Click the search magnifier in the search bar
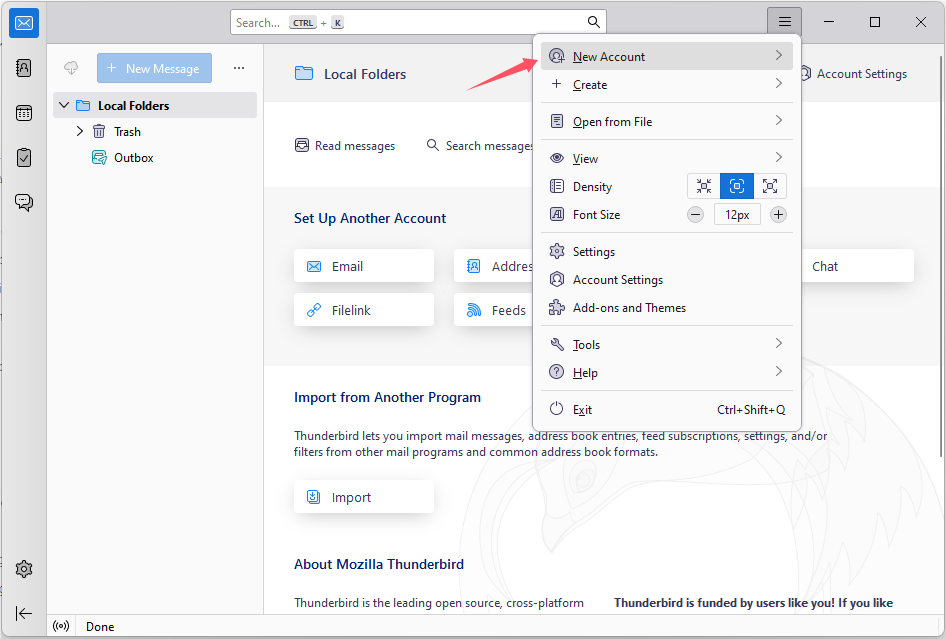946x639 pixels. (x=593, y=21)
